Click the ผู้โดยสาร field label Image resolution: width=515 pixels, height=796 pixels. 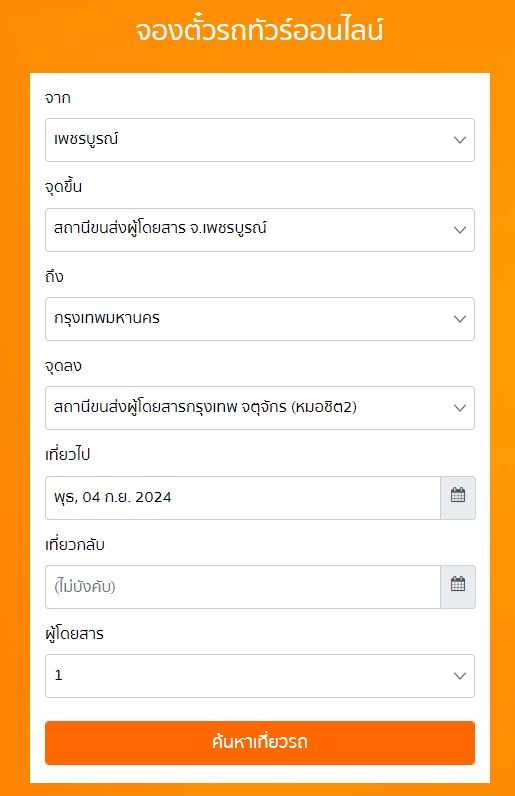click(74, 634)
